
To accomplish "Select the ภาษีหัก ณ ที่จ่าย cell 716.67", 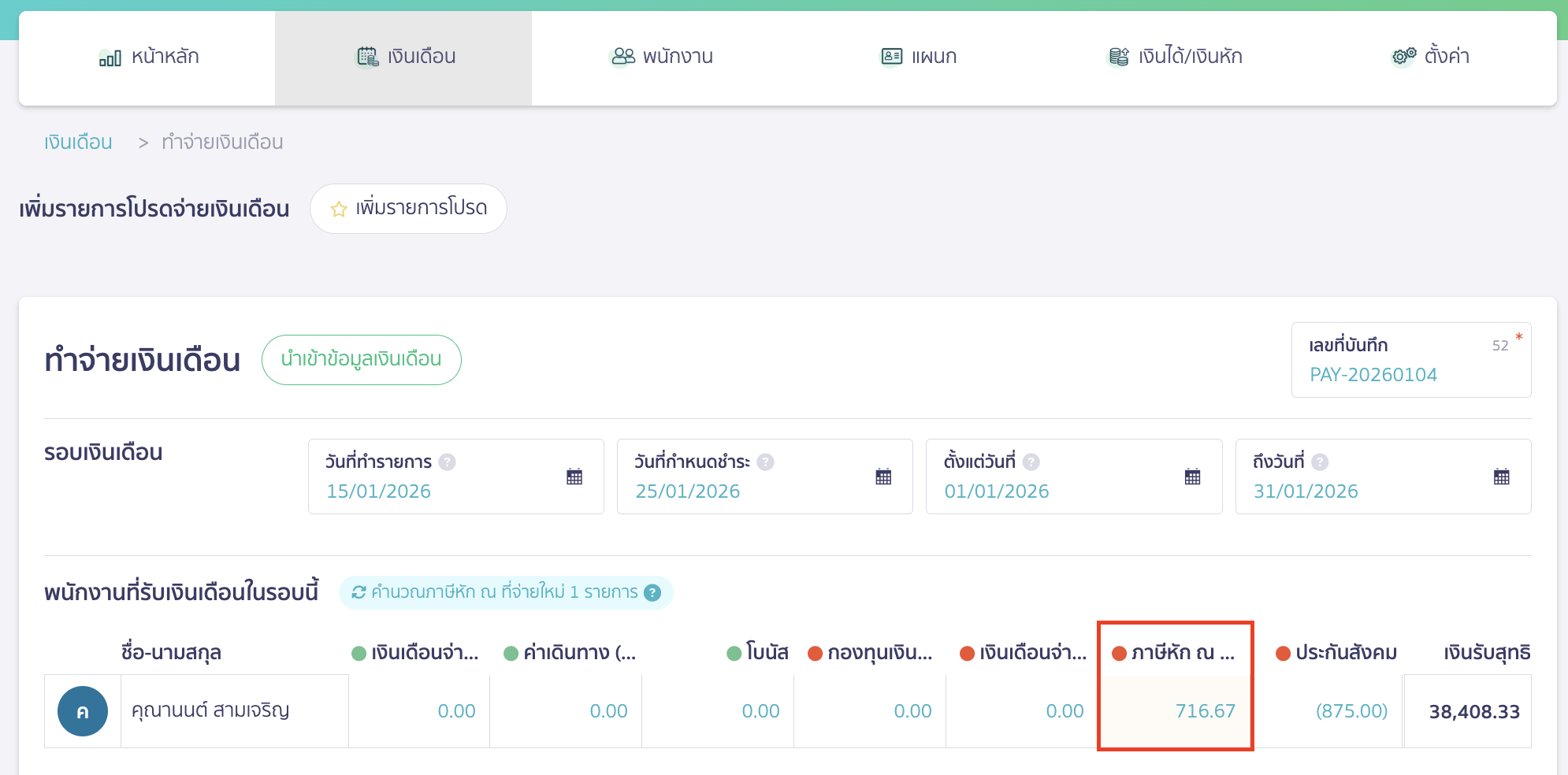I will (x=1175, y=711).
